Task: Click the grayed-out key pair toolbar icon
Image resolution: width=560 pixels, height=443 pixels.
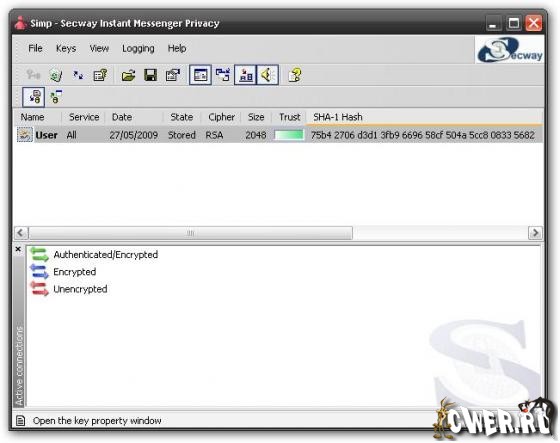Action: pyautogui.click(x=34, y=75)
